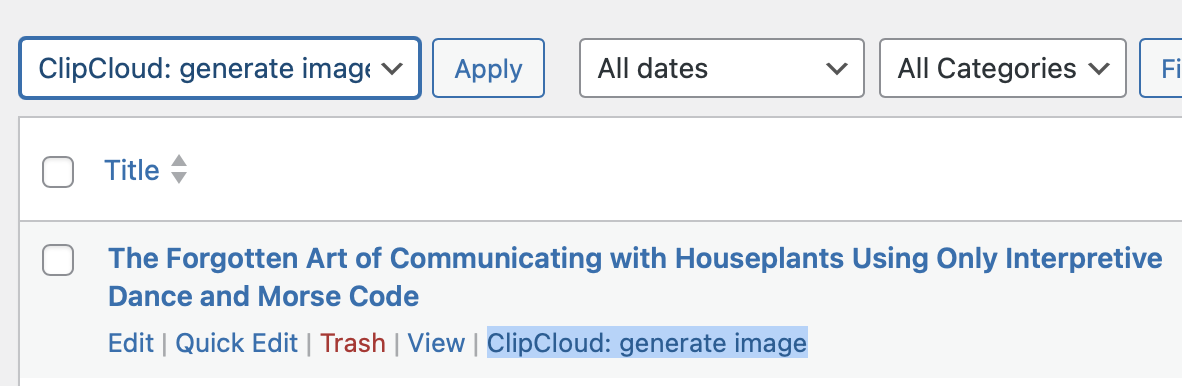Click the chevron arrow in All Categories
Screen dimensions: 1182x386
click(x=1099, y=69)
